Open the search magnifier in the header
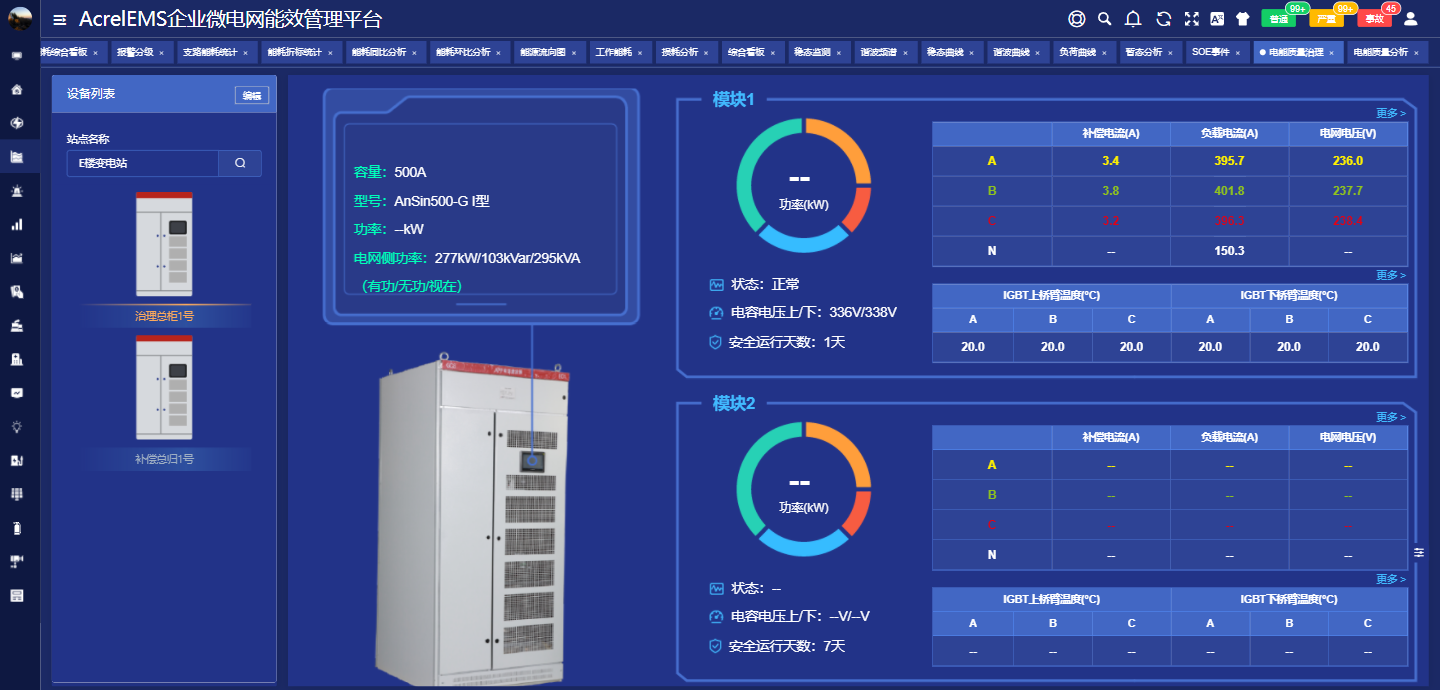 pyautogui.click(x=1105, y=19)
